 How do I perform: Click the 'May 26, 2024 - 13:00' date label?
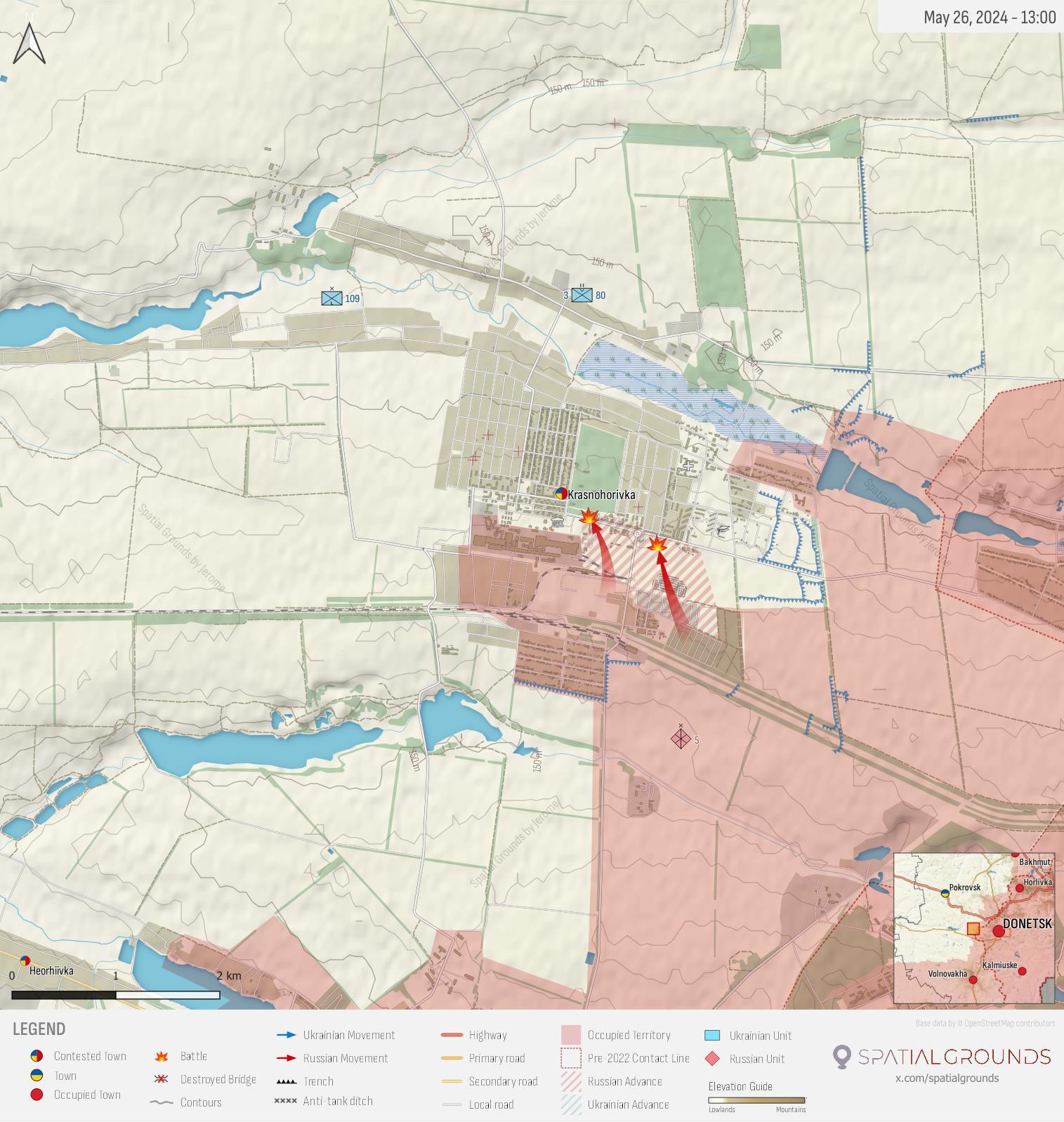[990, 18]
